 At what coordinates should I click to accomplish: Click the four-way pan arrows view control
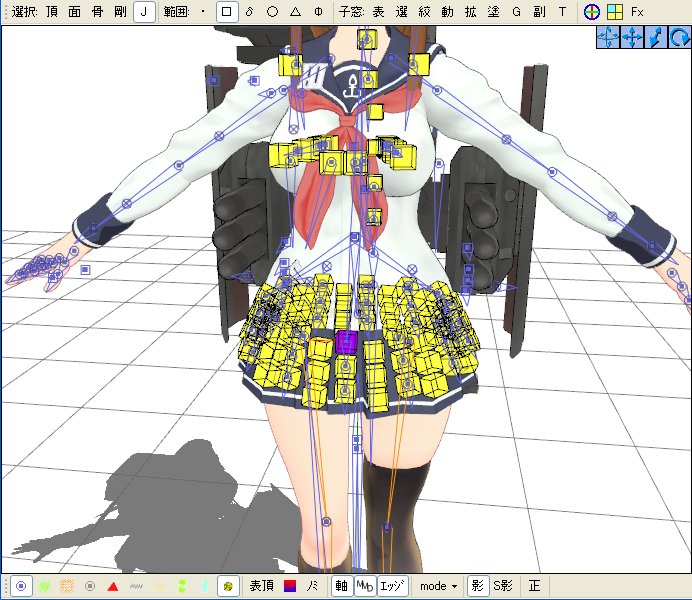pyautogui.click(x=632, y=37)
